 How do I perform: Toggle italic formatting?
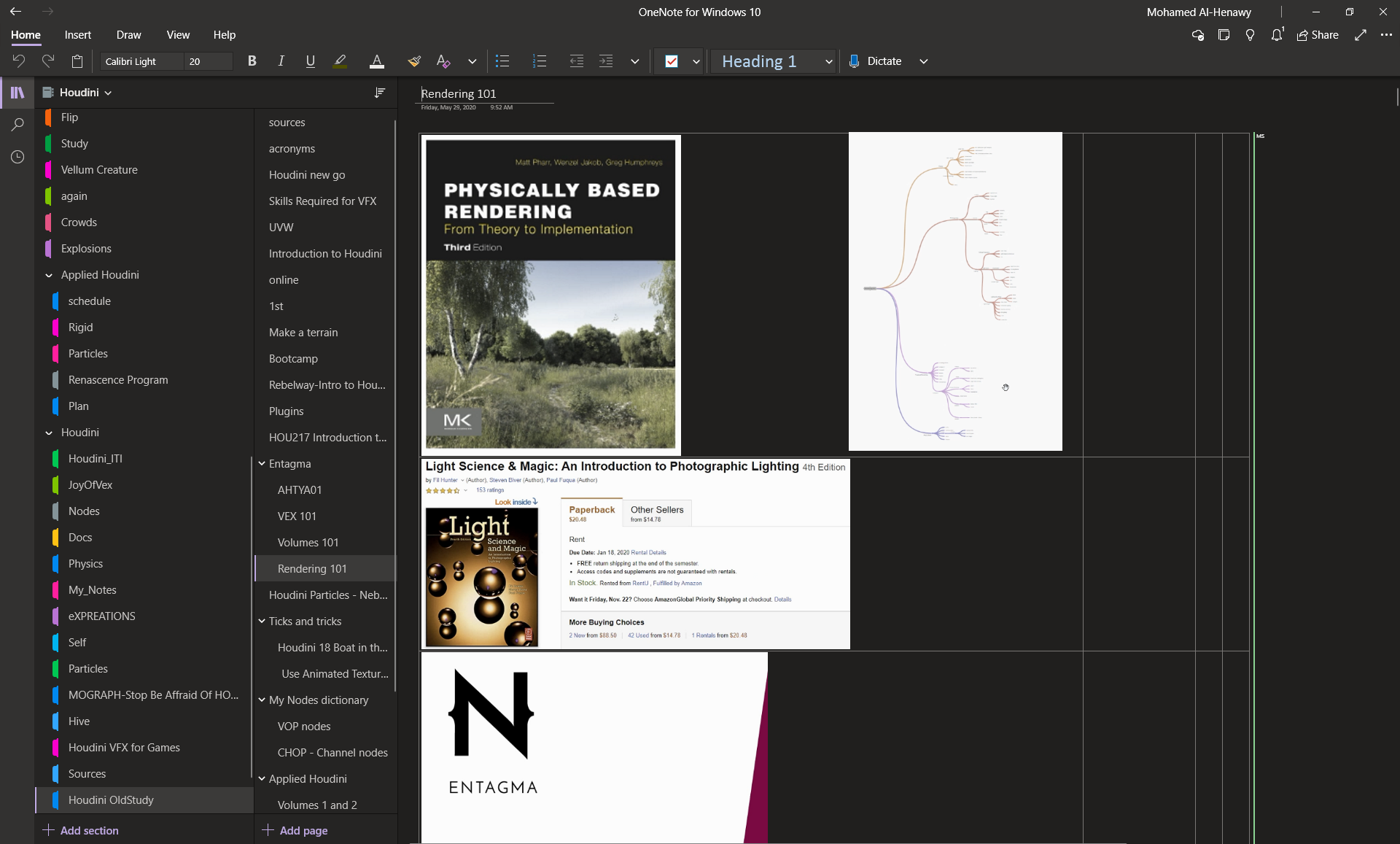[x=281, y=61]
